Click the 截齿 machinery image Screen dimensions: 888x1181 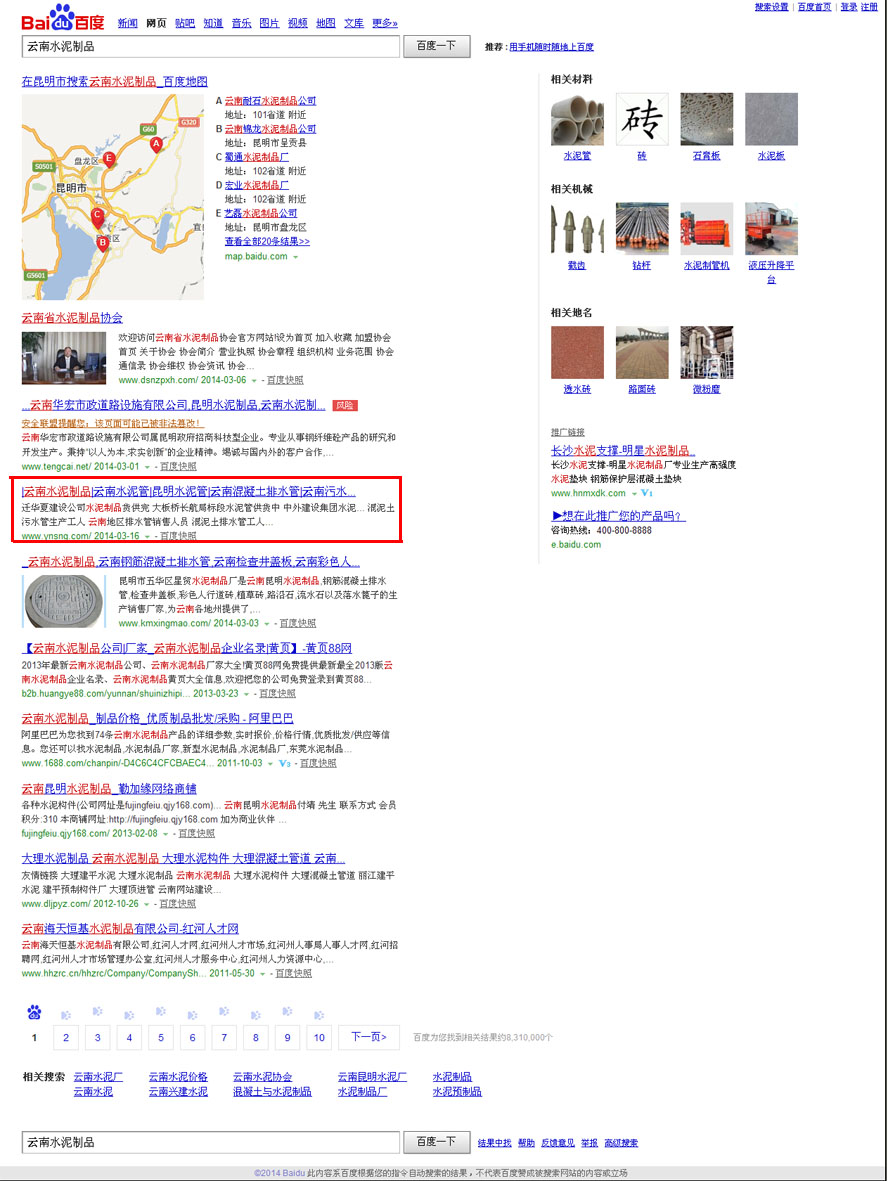pos(577,228)
